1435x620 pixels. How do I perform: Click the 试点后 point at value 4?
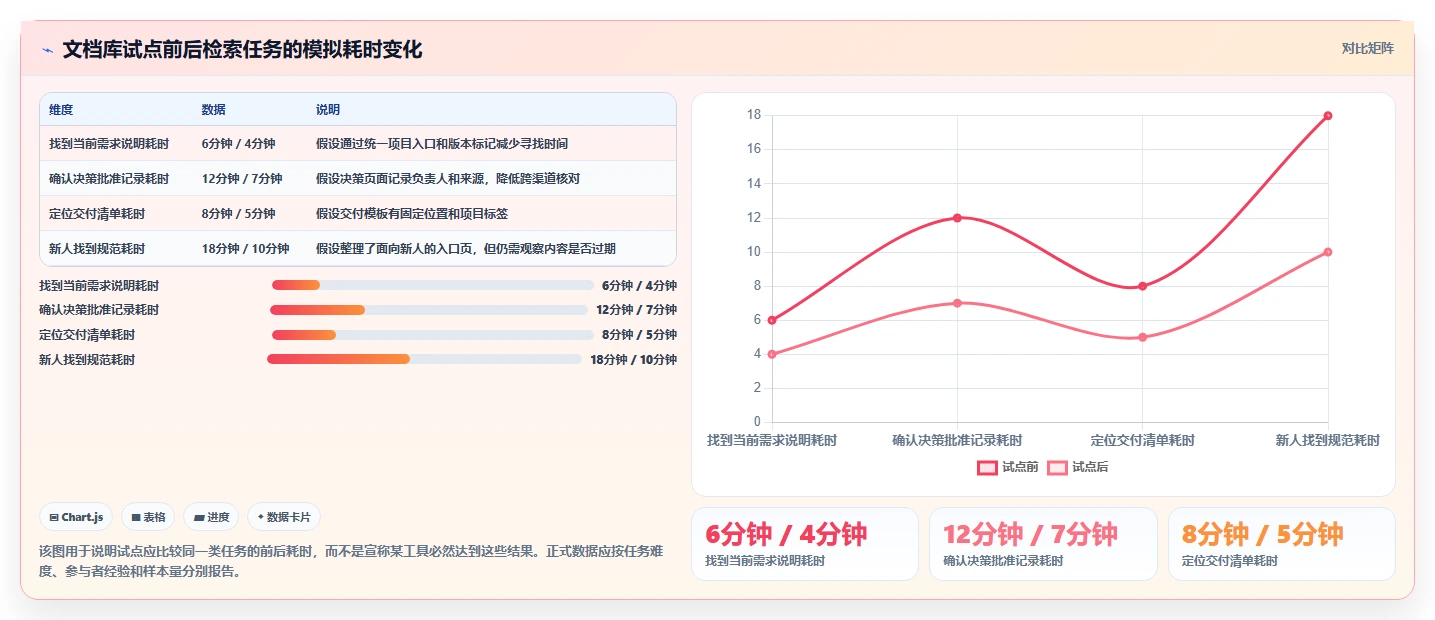(x=772, y=354)
